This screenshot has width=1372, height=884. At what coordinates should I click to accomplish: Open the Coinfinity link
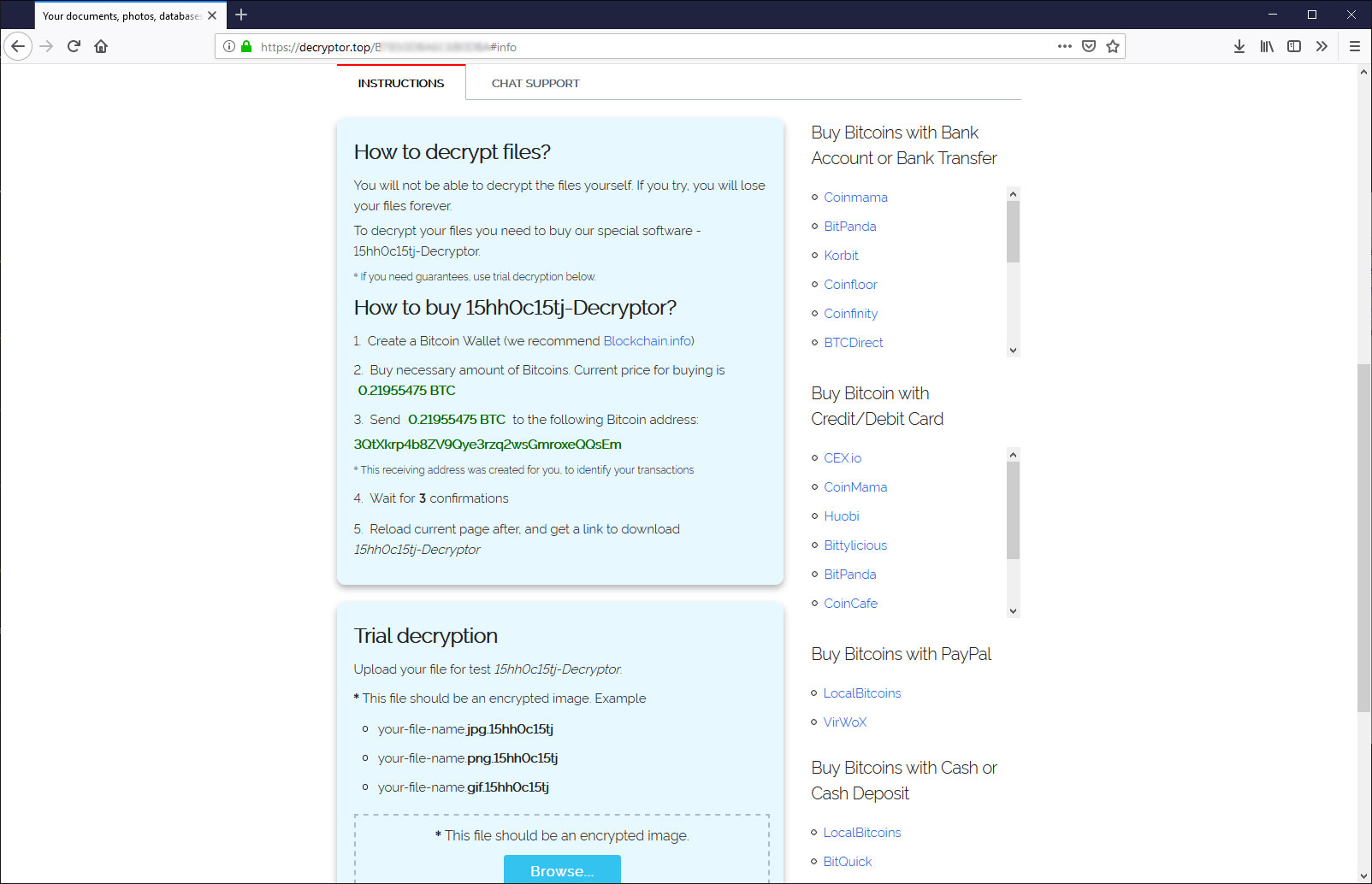click(850, 313)
